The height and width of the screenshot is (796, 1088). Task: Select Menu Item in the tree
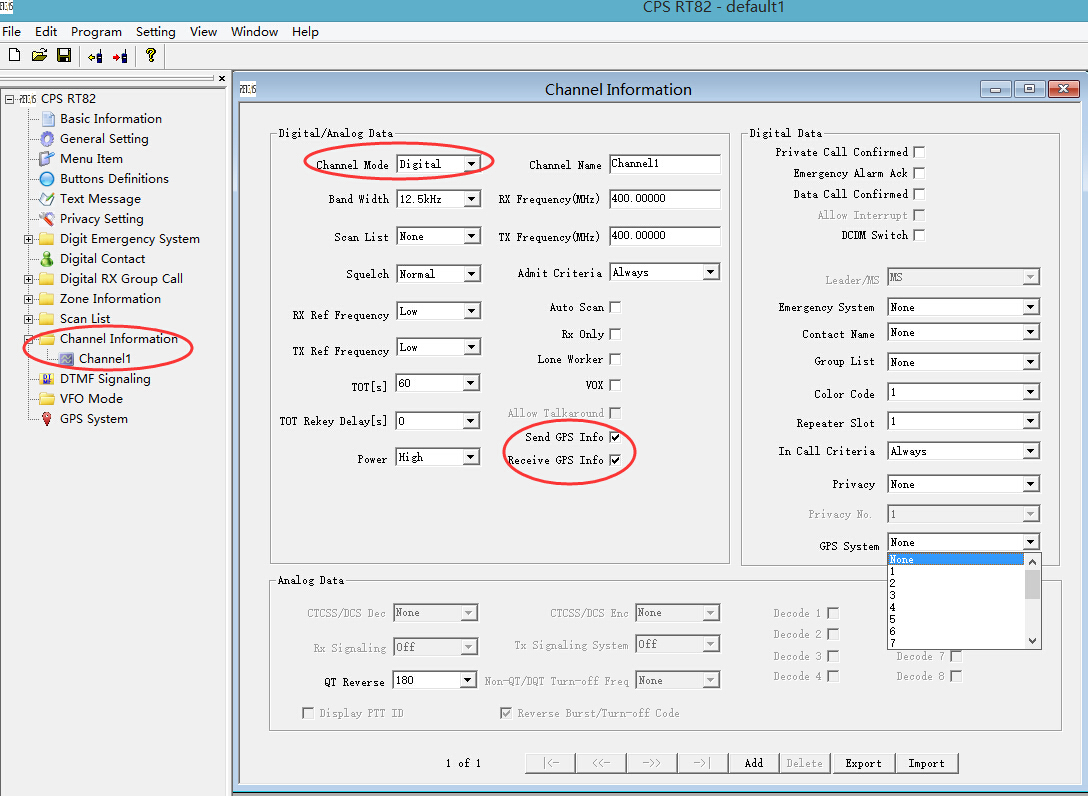click(91, 159)
